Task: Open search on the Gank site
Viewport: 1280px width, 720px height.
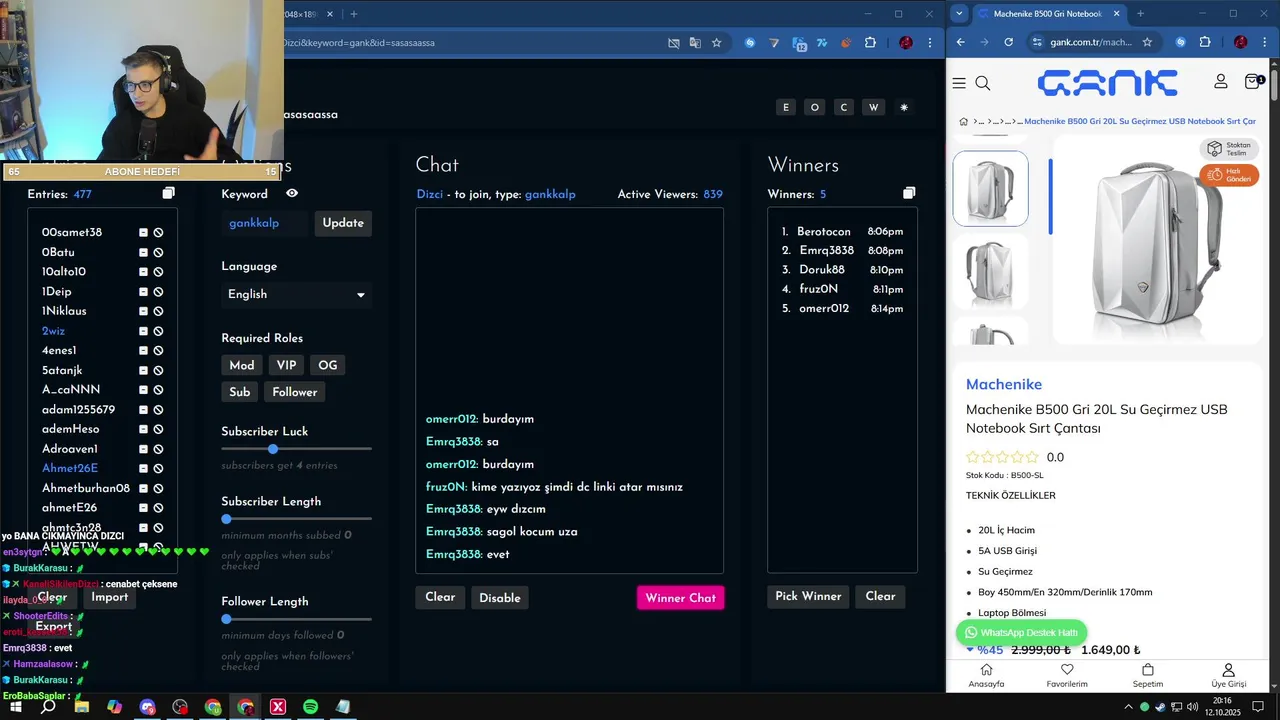Action: pos(983,83)
